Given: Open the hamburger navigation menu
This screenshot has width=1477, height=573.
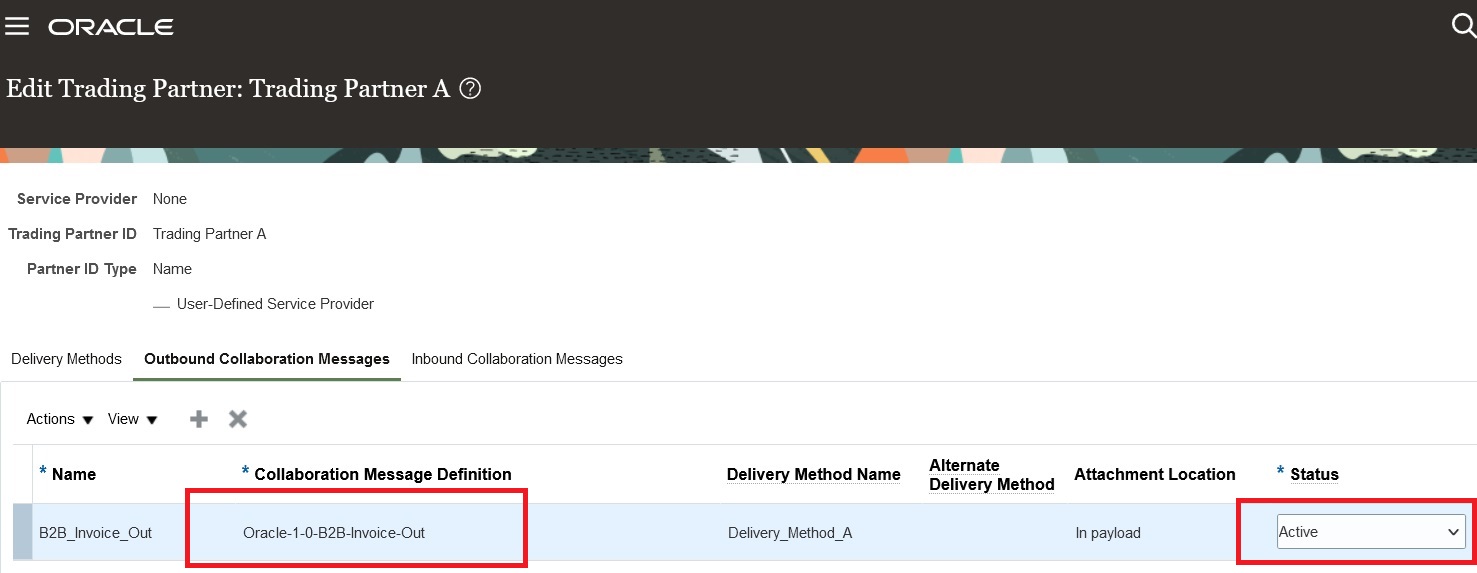Looking at the screenshot, I should click(17, 27).
